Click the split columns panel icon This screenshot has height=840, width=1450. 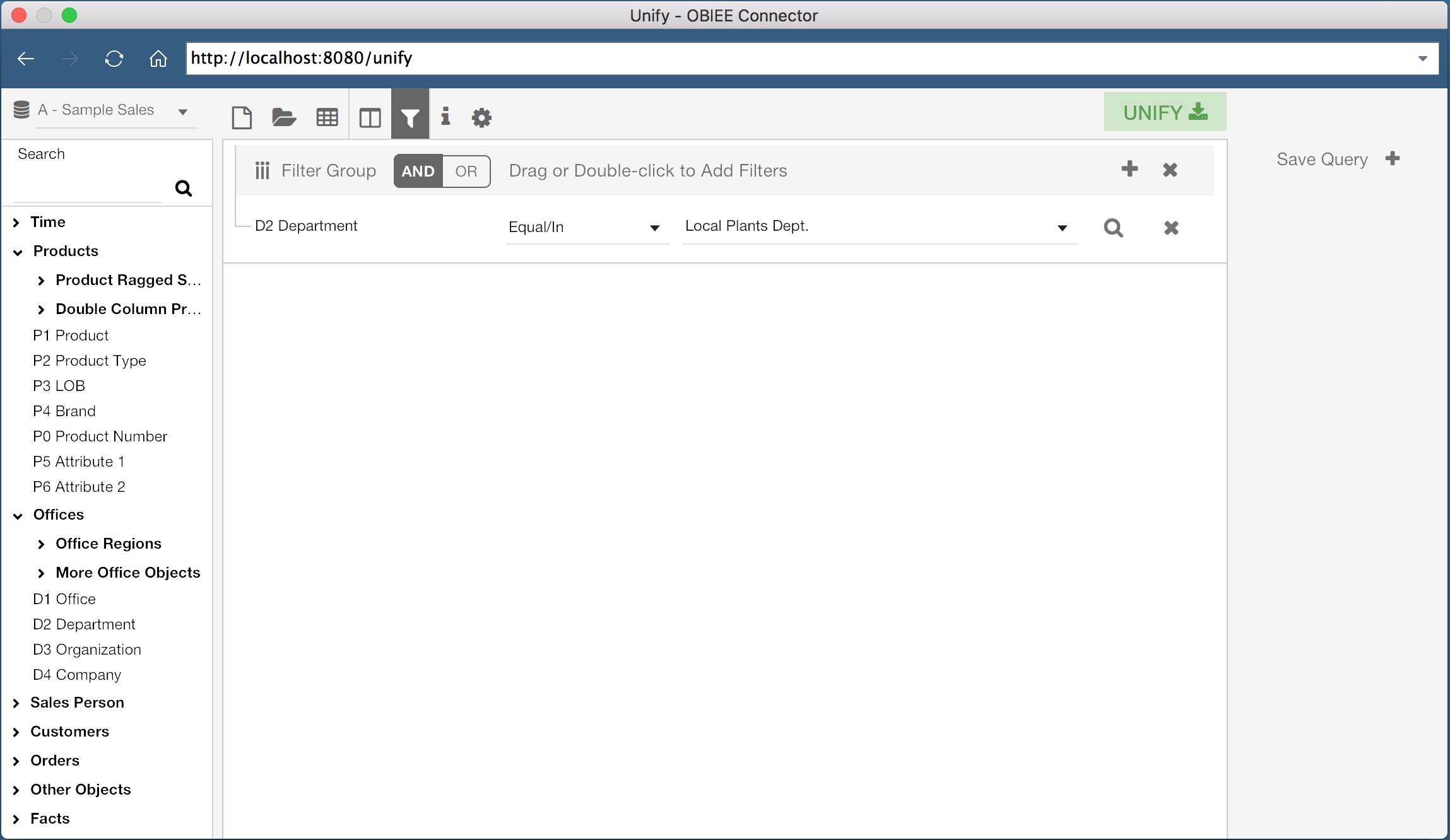click(370, 117)
